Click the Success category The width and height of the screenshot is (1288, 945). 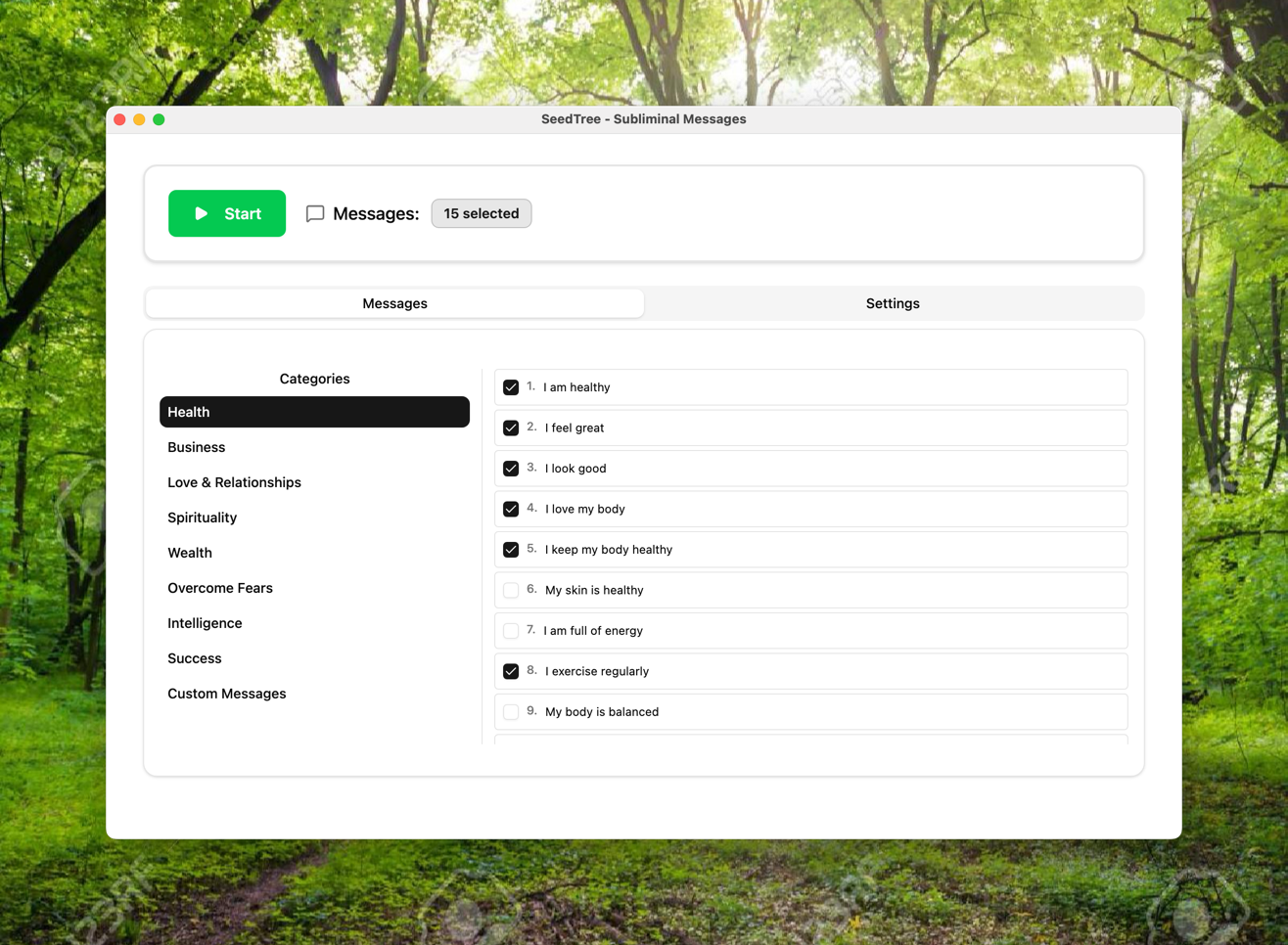[195, 658]
